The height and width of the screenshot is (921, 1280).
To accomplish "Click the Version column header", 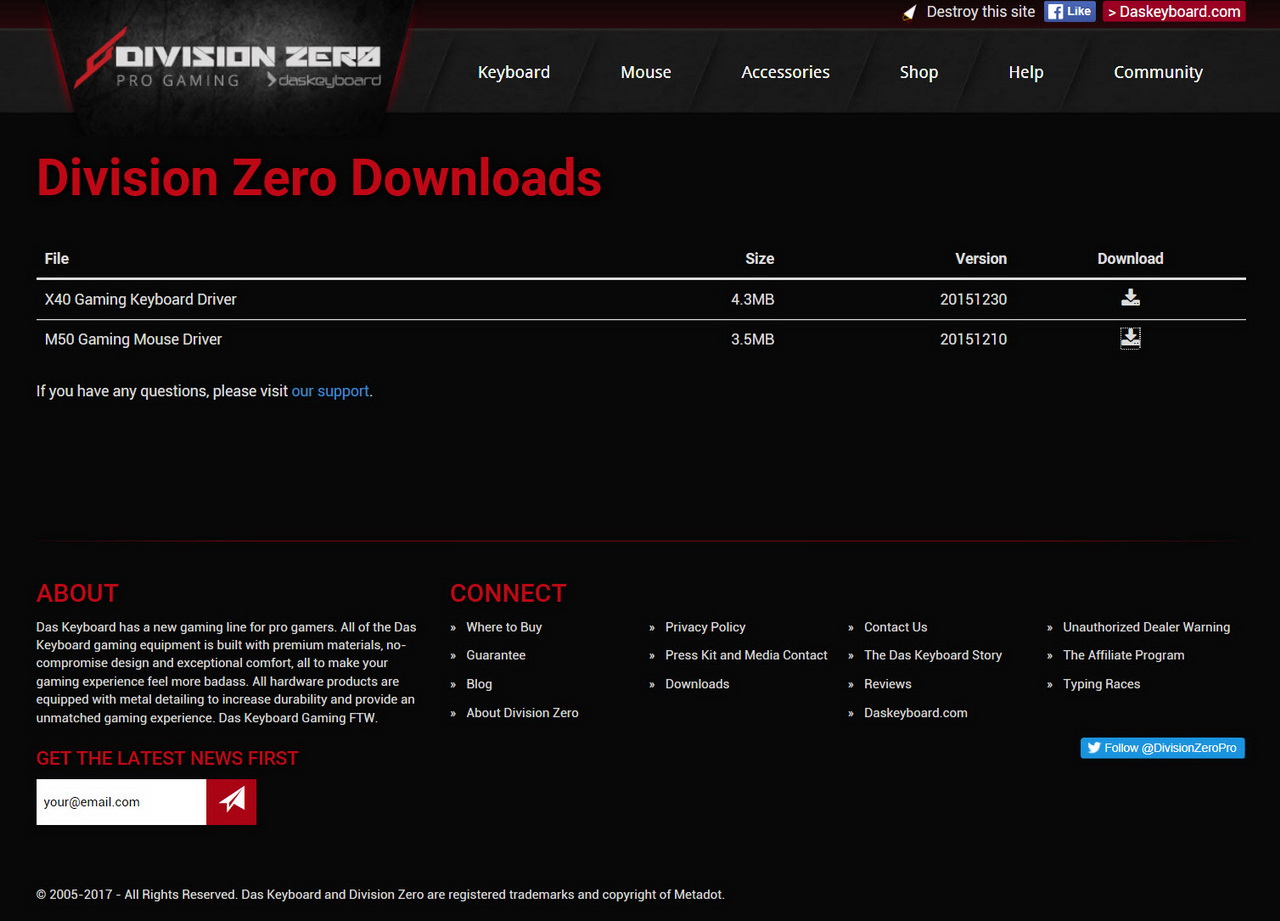I will coord(981,258).
